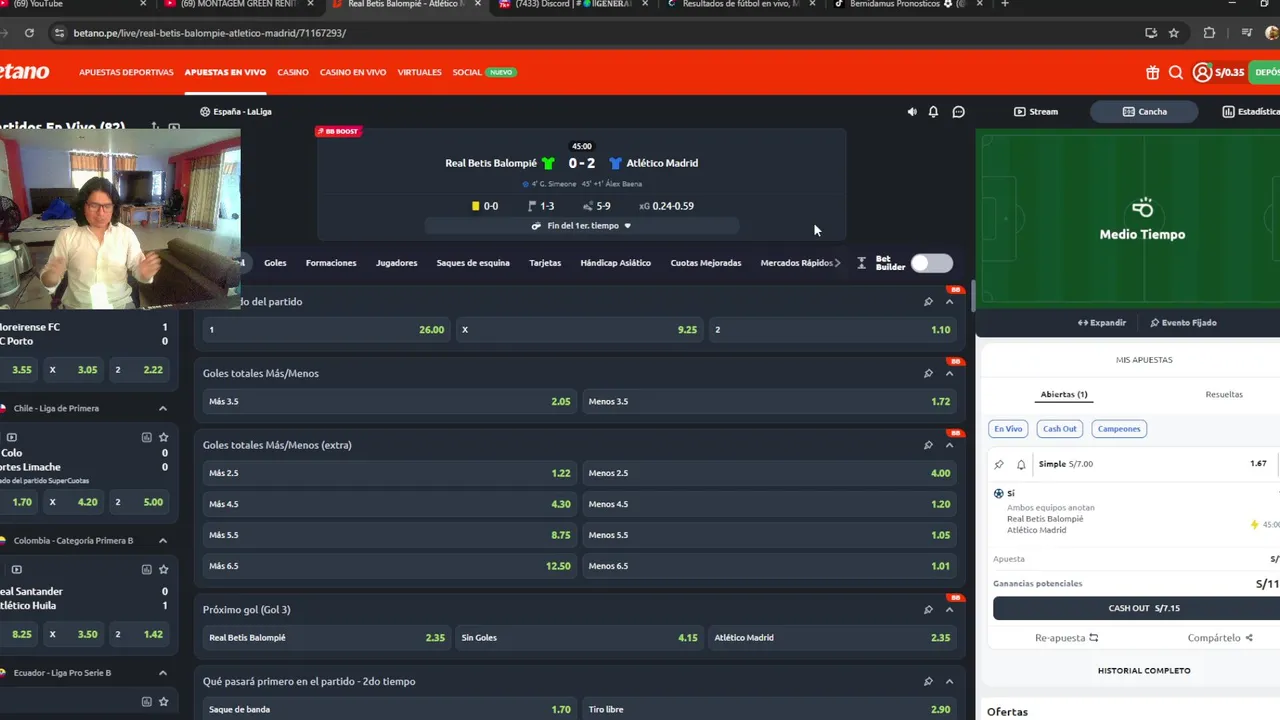Image resolution: width=1280 pixels, height=720 pixels.
Task: Toggle the Bet Builder switch
Action: 931,263
